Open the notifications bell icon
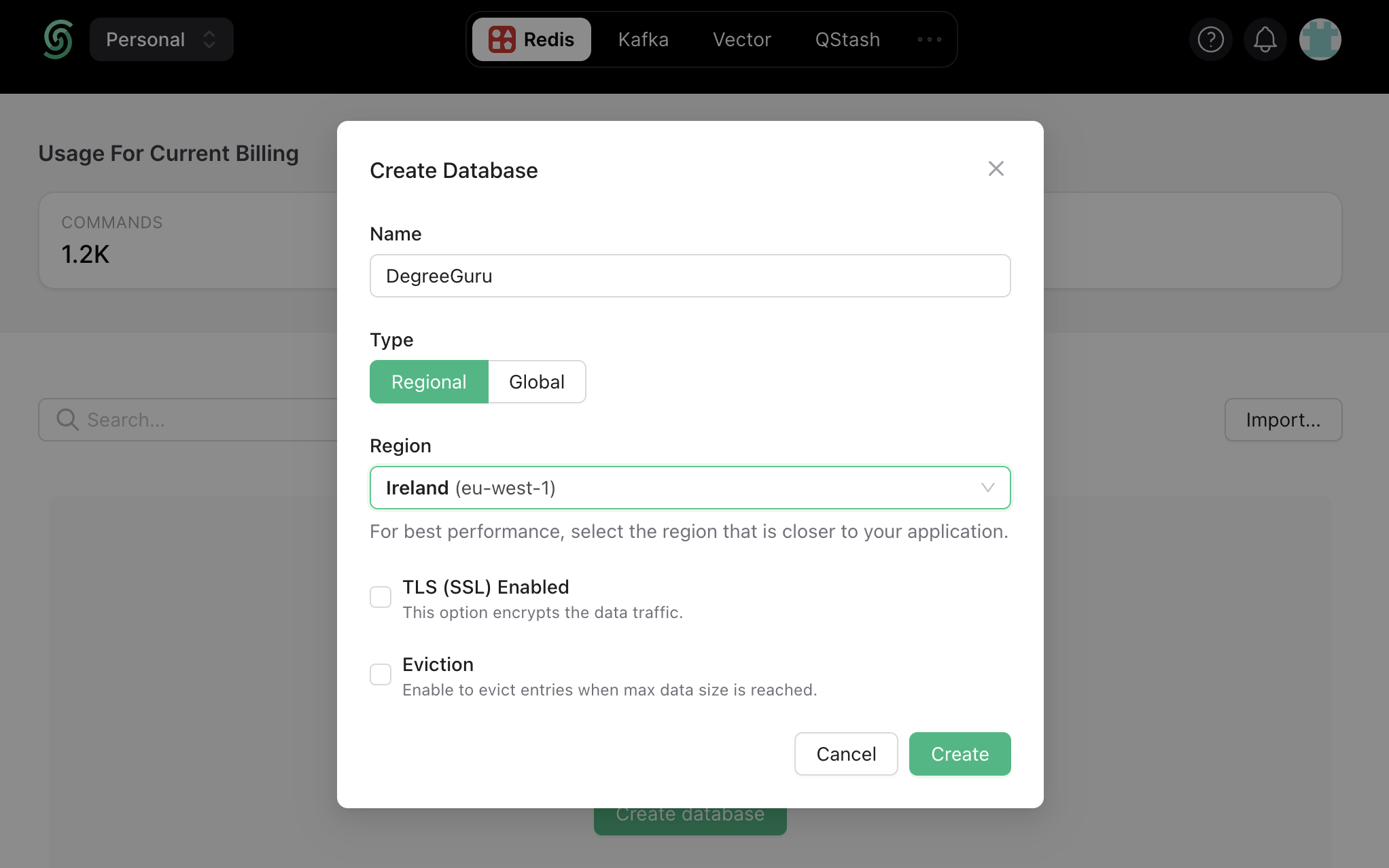The height and width of the screenshot is (868, 1389). click(1265, 39)
